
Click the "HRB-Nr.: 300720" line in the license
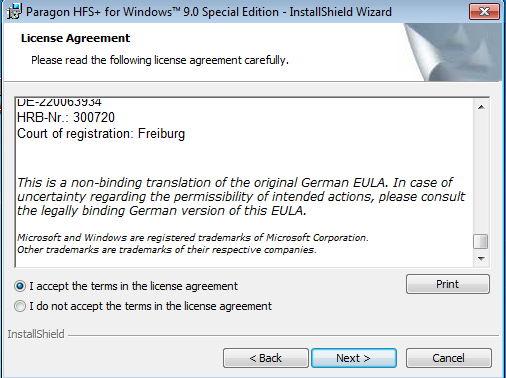pyautogui.click(x=66, y=117)
